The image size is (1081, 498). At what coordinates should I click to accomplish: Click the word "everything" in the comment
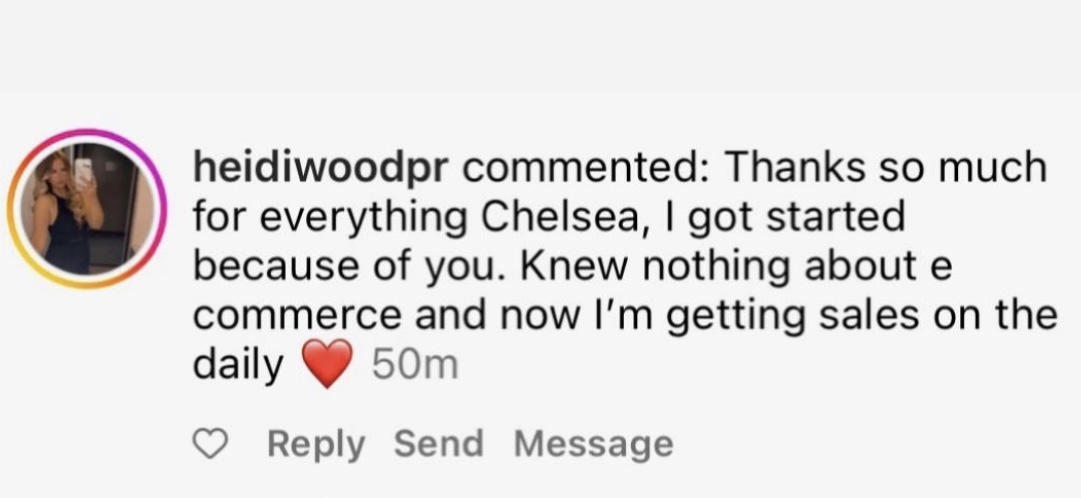pos(346,217)
